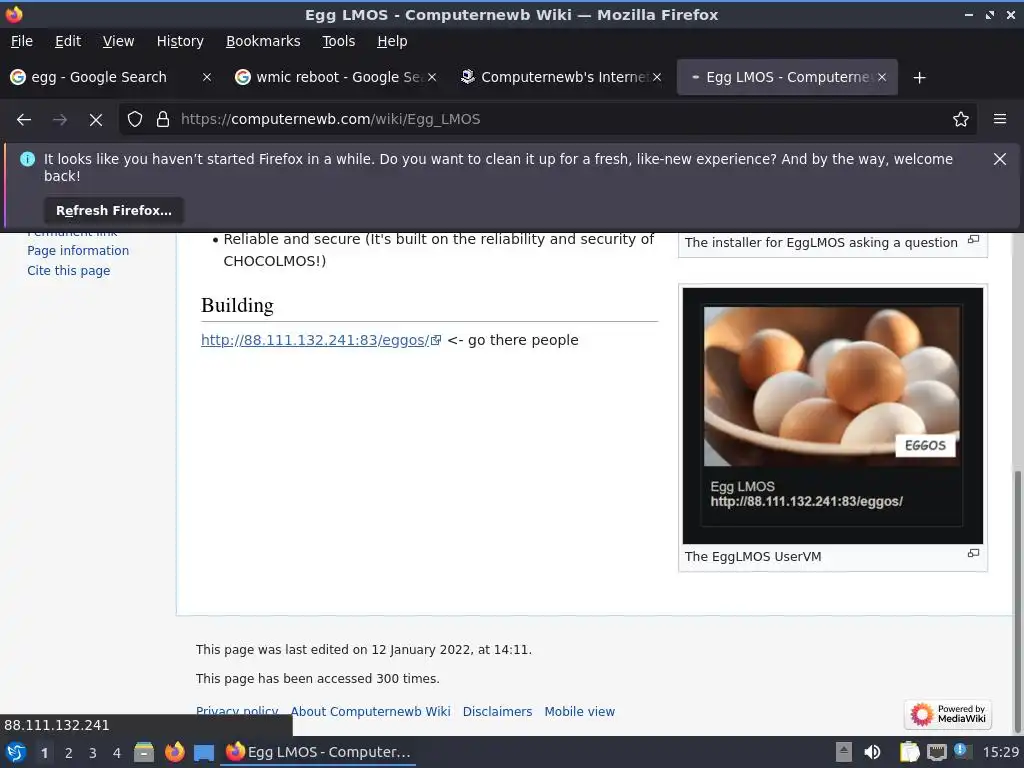
Task: Click the Powered by MediaWiki badge
Action: click(x=948, y=714)
